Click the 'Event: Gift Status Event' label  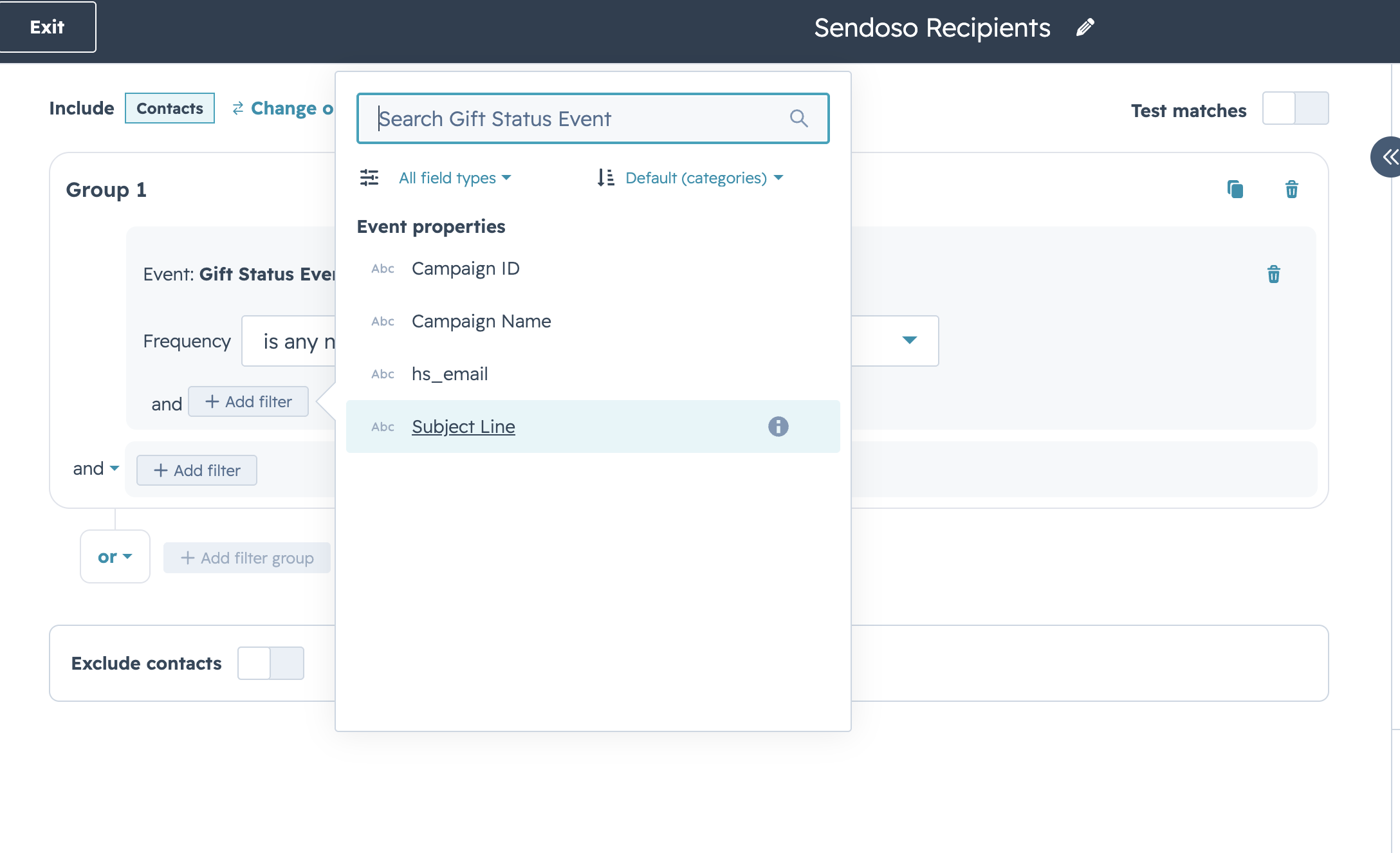click(239, 274)
